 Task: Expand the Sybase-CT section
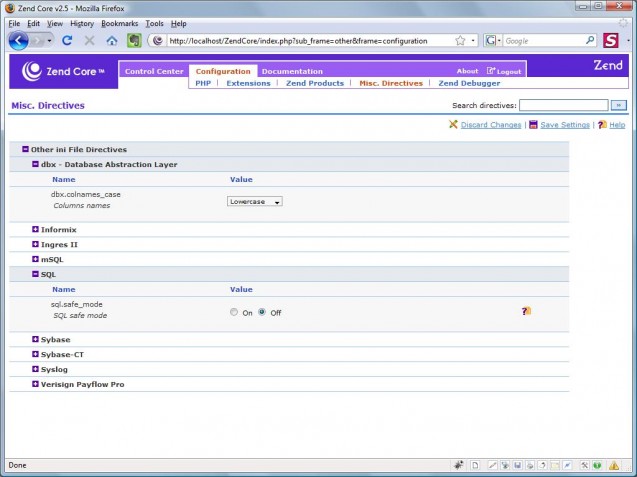[x=35, y=354]
